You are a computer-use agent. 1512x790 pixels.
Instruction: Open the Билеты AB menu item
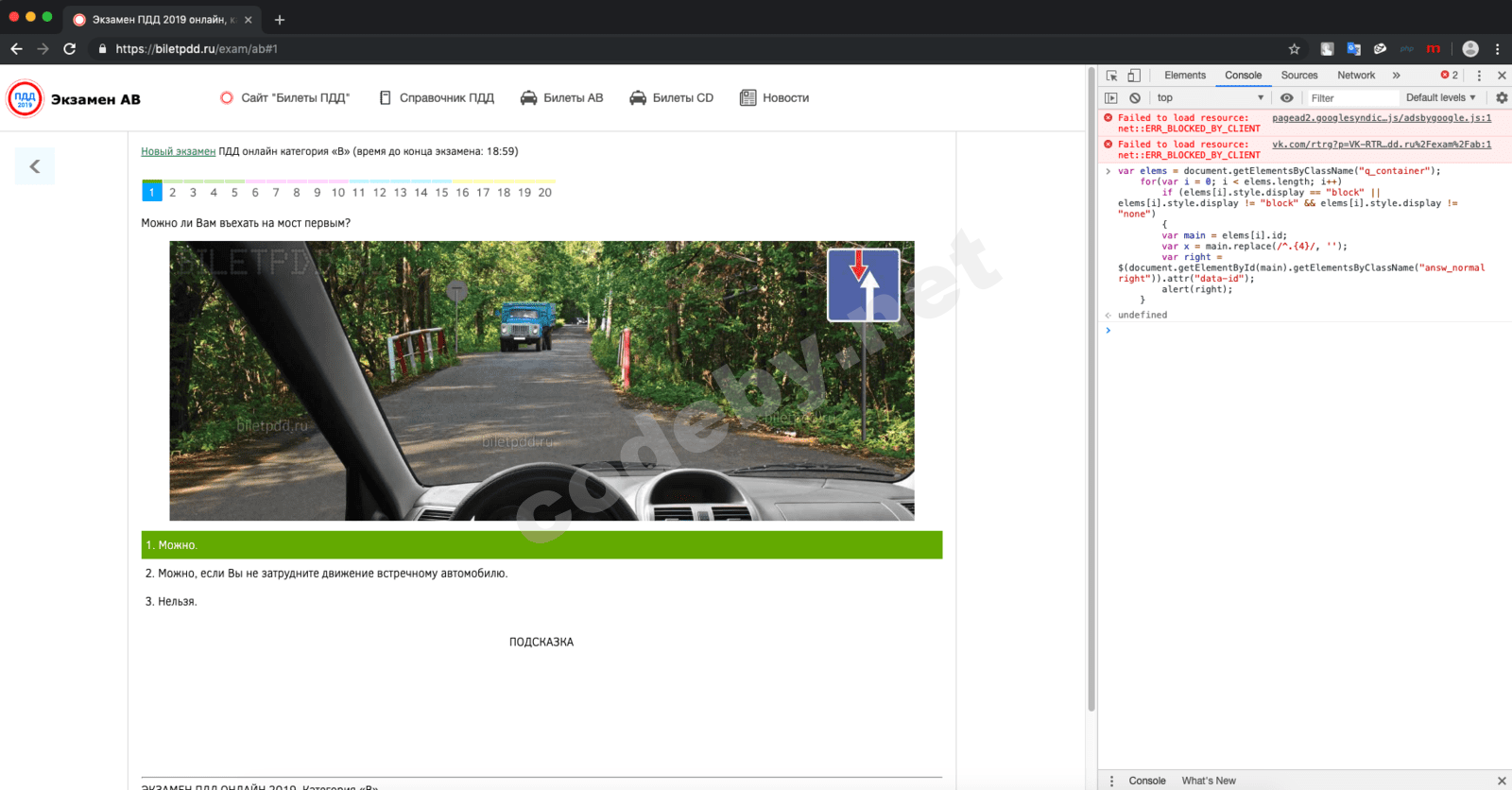[x=562, y=98]
